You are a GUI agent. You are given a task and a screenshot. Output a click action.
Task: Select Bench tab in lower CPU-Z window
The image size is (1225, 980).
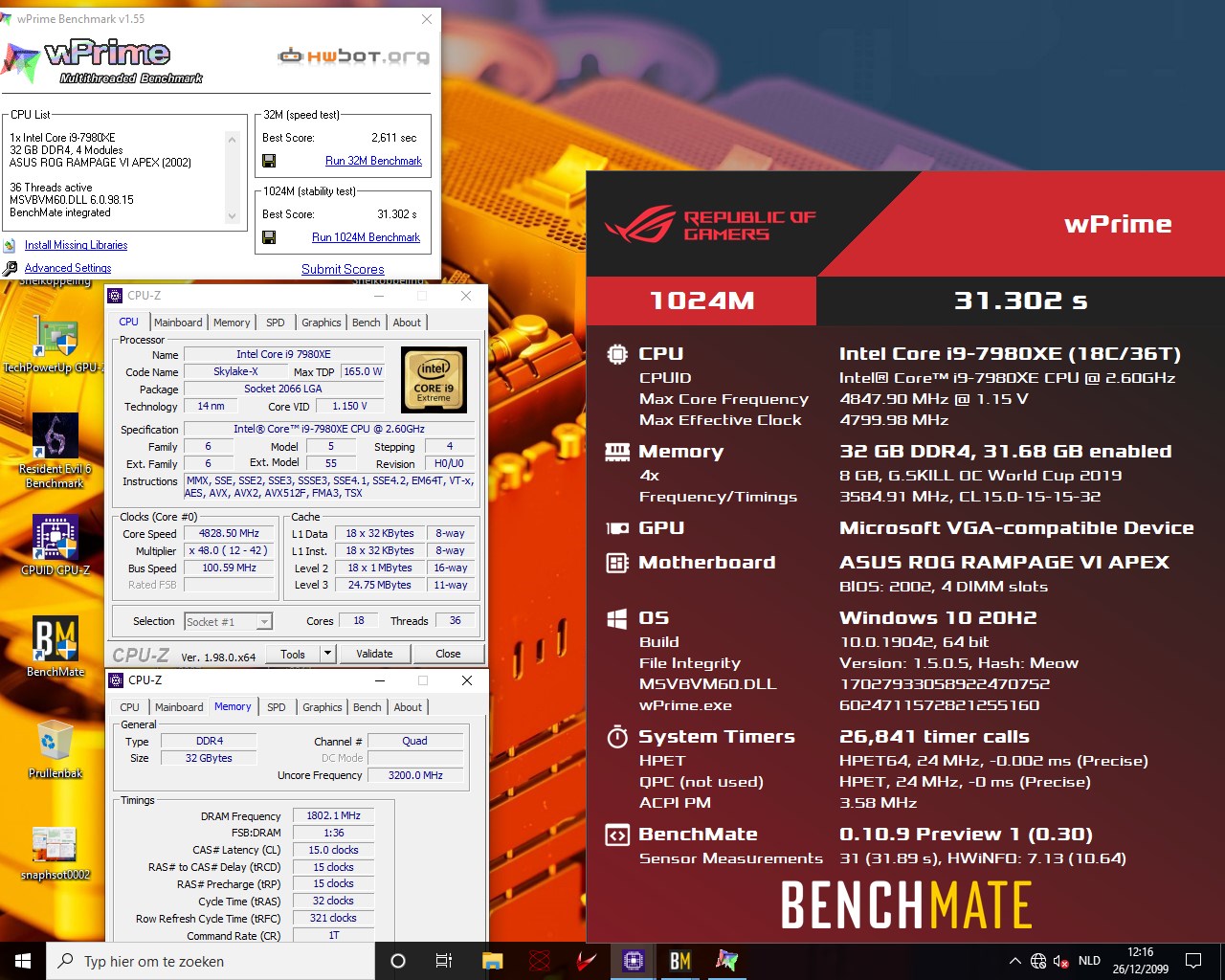pos(367,707)
